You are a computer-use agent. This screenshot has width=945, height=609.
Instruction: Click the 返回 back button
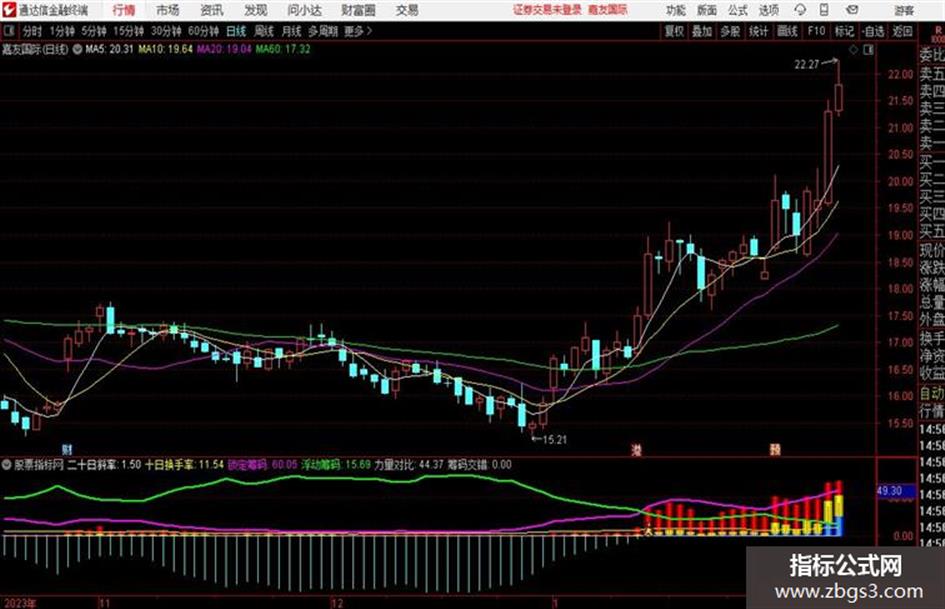point(902,31)
